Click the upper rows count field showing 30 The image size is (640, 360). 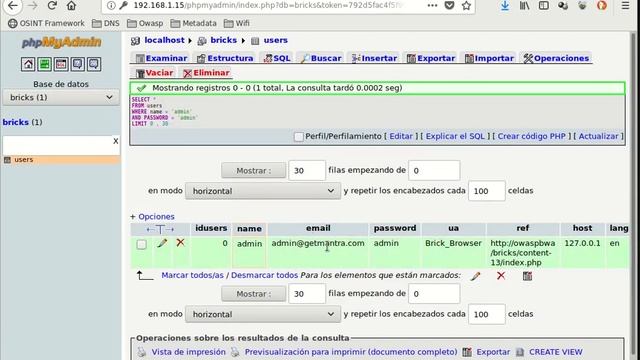307,171
